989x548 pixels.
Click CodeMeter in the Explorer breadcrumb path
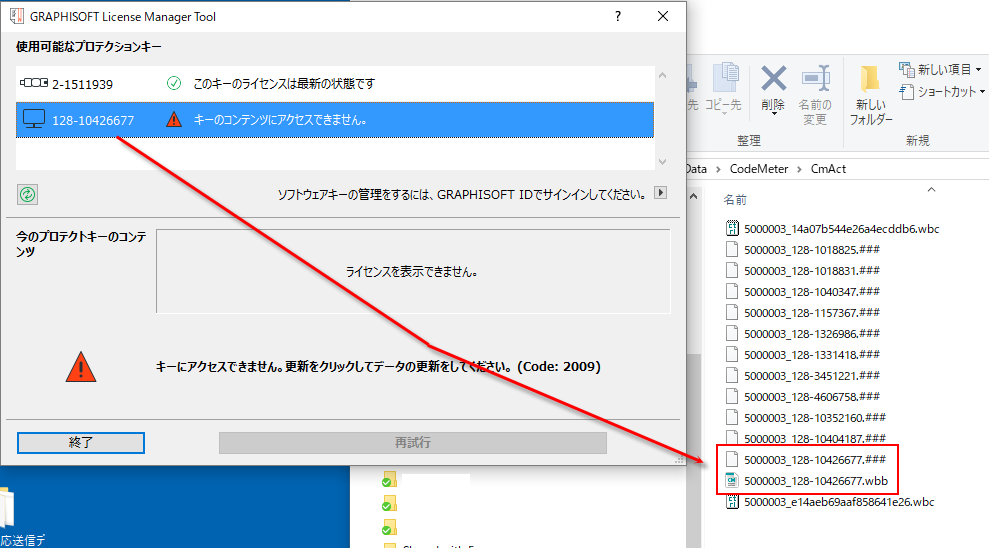759,169
